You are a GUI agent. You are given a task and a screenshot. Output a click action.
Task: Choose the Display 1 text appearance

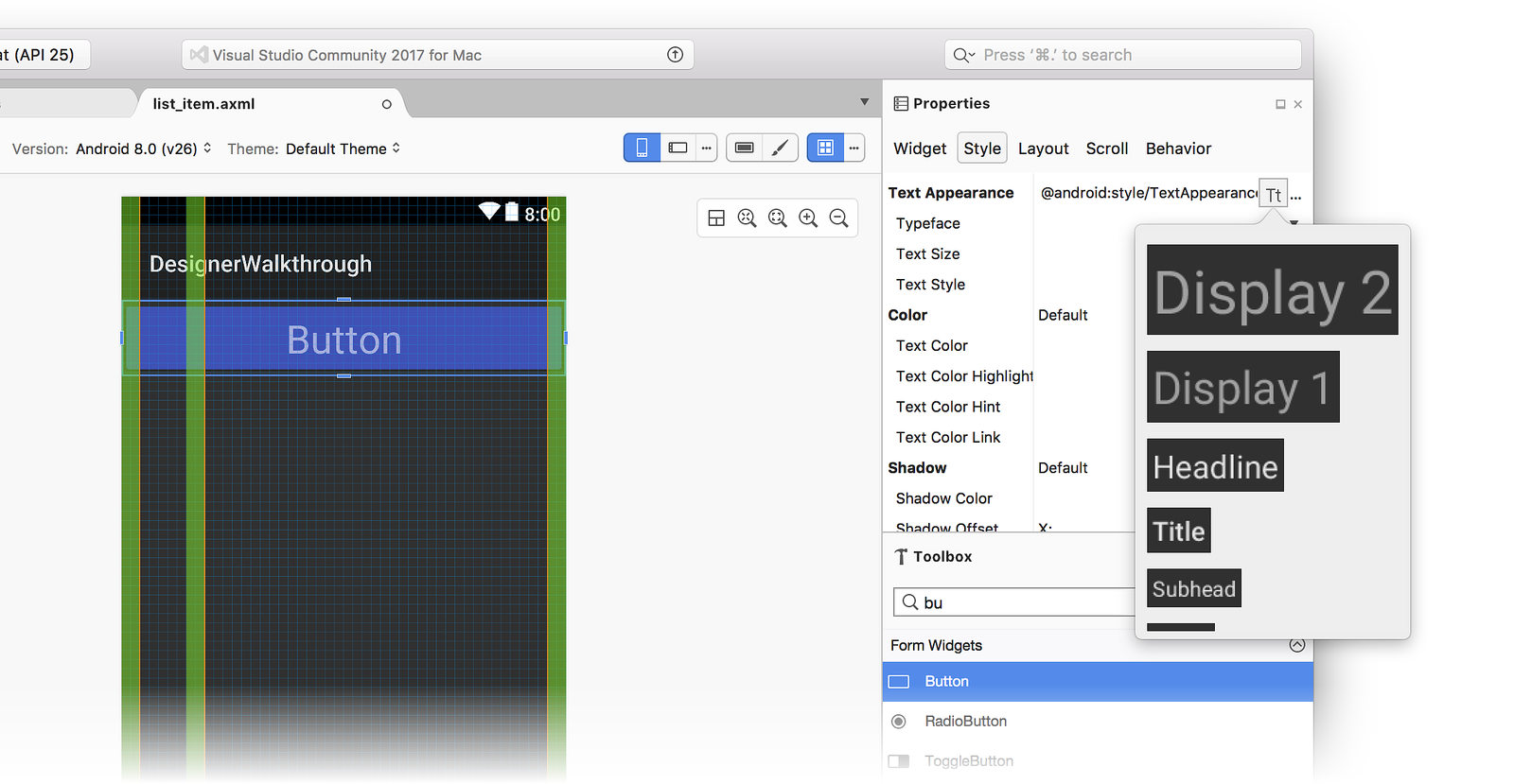tap(1243, 387)
